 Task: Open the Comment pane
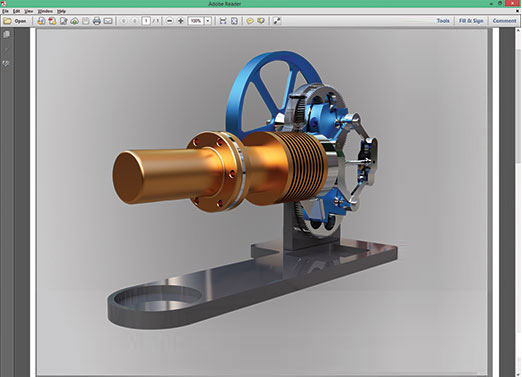coord(504,21)
